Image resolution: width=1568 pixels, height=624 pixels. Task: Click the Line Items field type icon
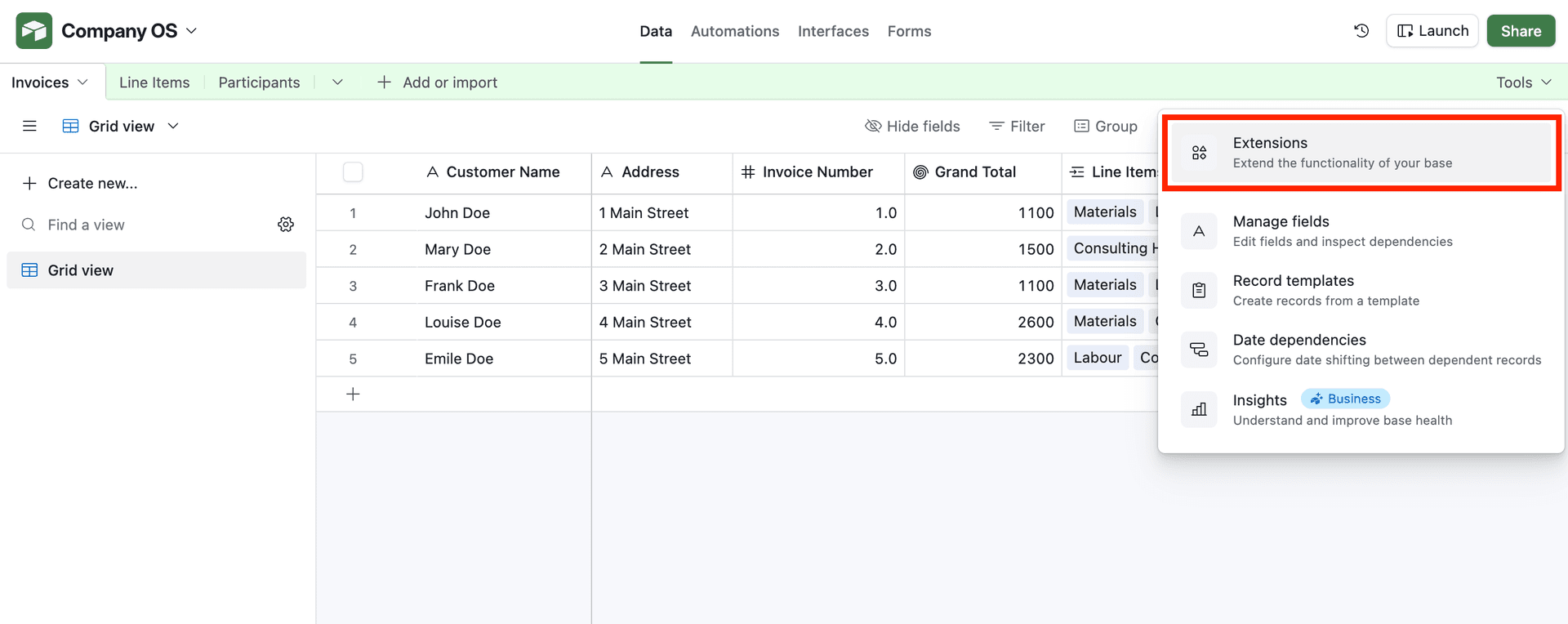pos(1077,172)
